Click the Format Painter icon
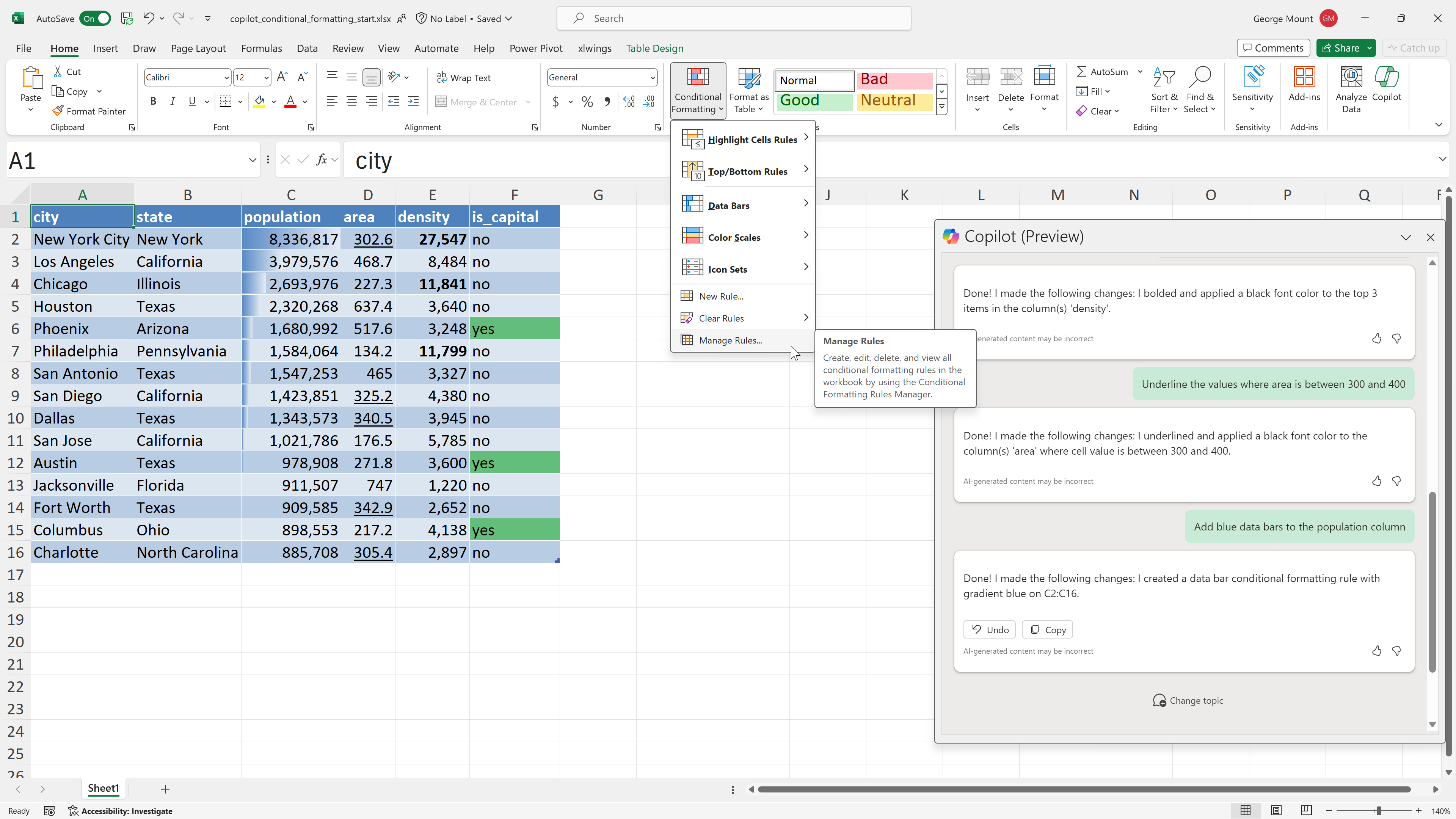This screenshot has width=1456, height=819. coord(57,111)
